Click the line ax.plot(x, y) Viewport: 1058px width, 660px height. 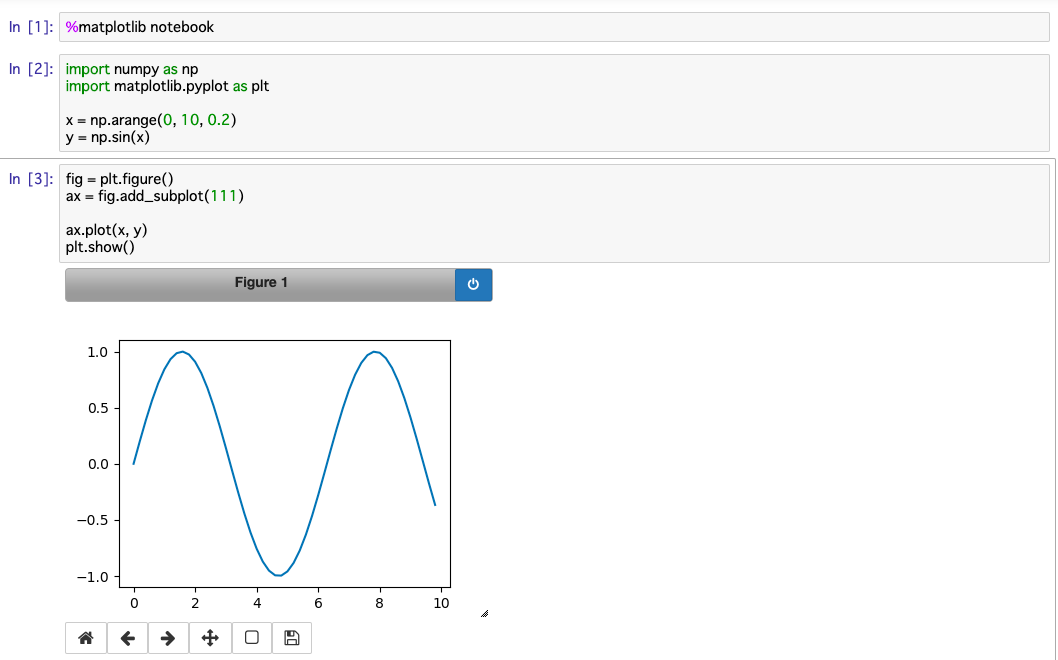(x=107, y=230)
